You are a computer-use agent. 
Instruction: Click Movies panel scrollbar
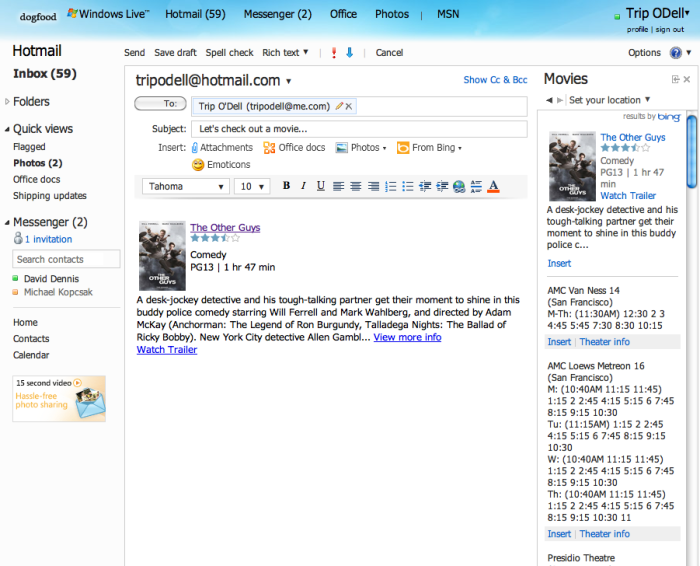coord(692,152)
